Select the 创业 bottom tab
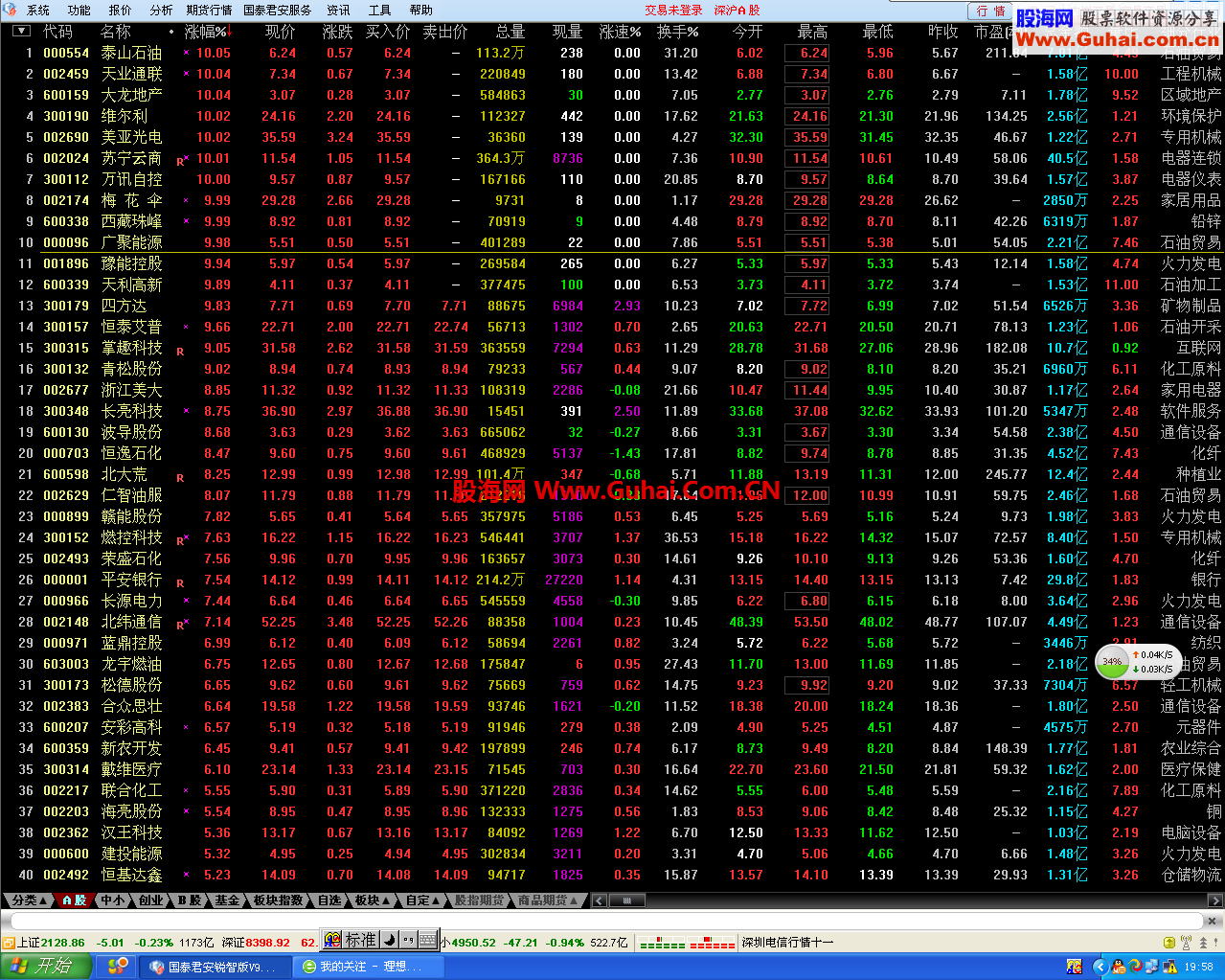The height and width of the screenshot is (980, 1225). click(151, 900)
